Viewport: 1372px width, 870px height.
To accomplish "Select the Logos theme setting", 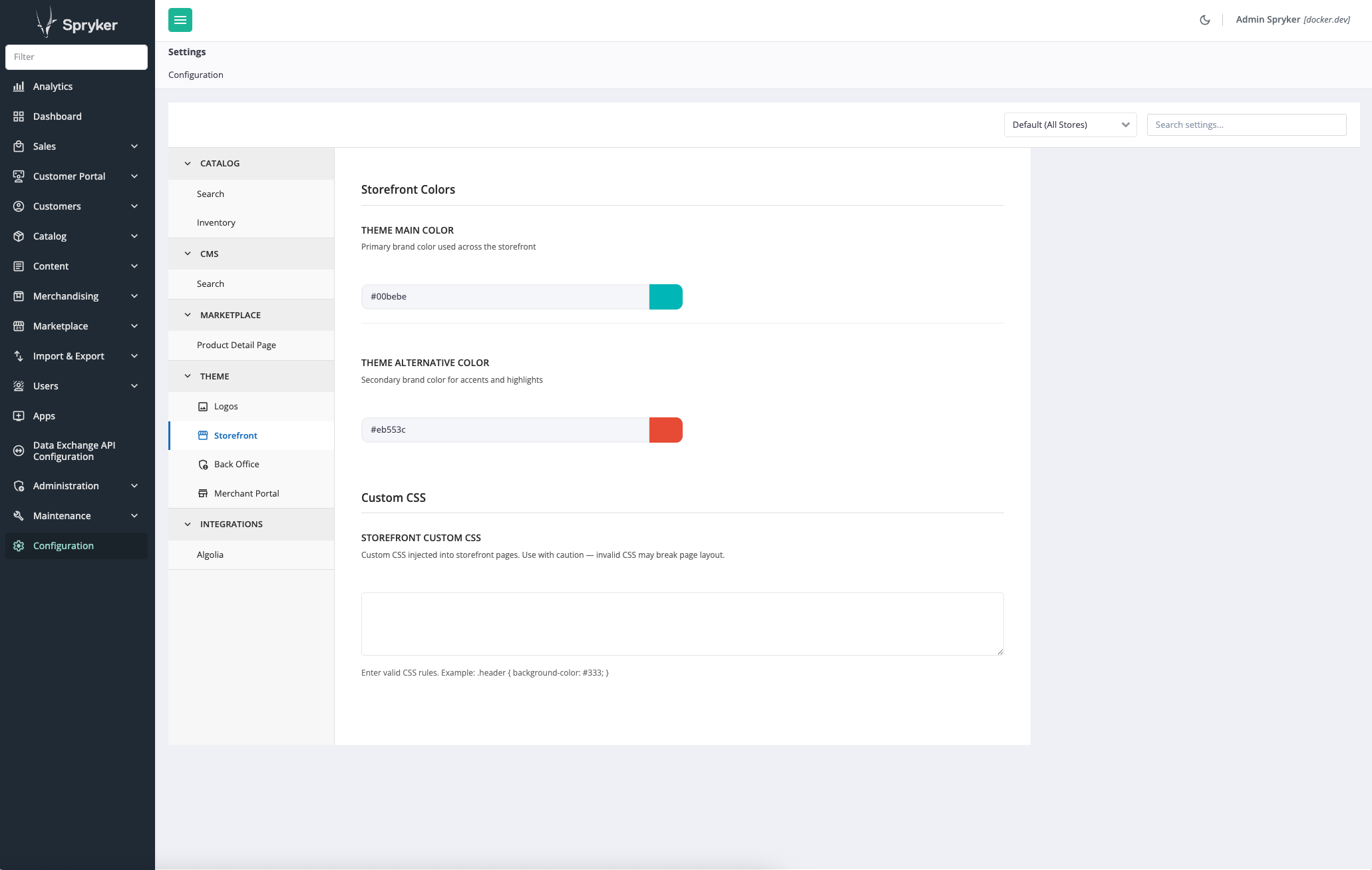I will coord(226,406).
